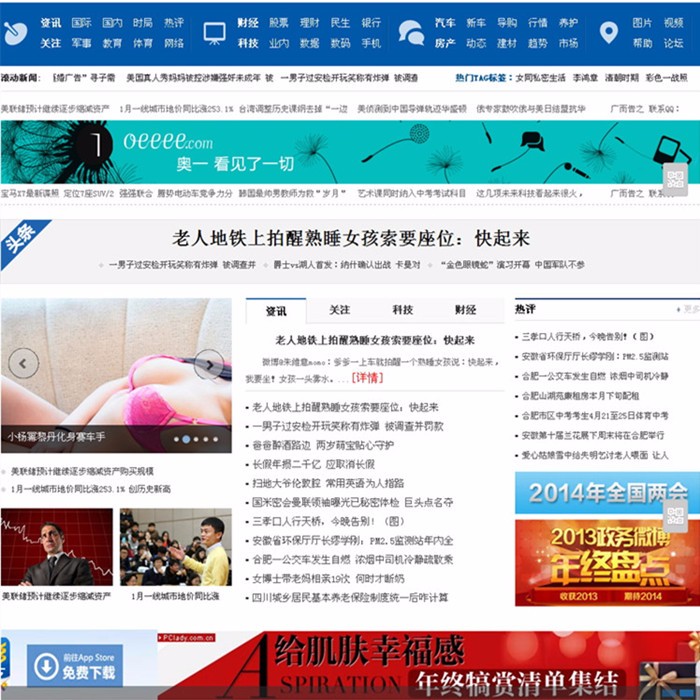Open the 2014年全国两会 banner
Viewport: 700px width, 700px height.
pyautogui.click(x=607, y=493)
